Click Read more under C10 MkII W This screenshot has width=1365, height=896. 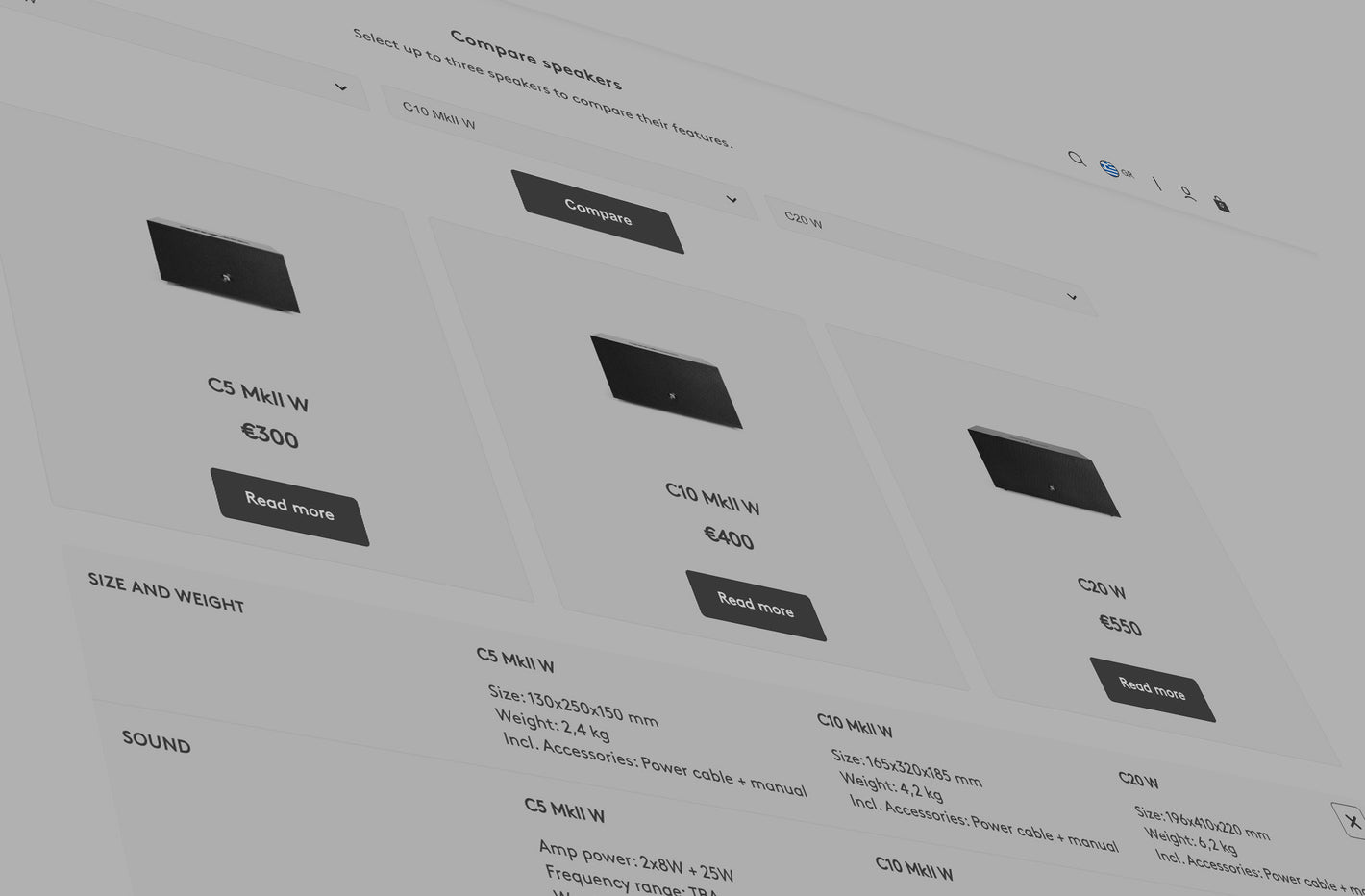pos(756,606)
